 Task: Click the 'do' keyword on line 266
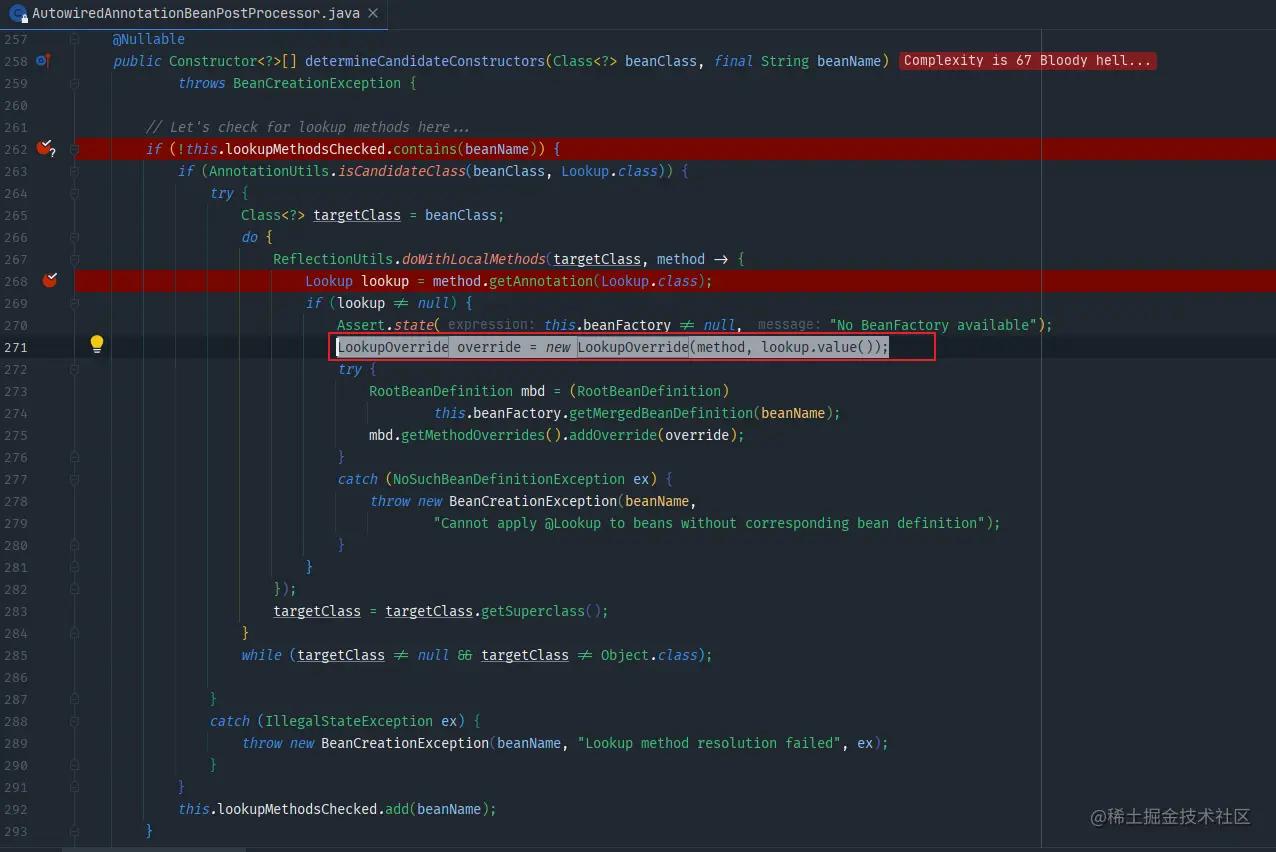(x=249, y=237)
